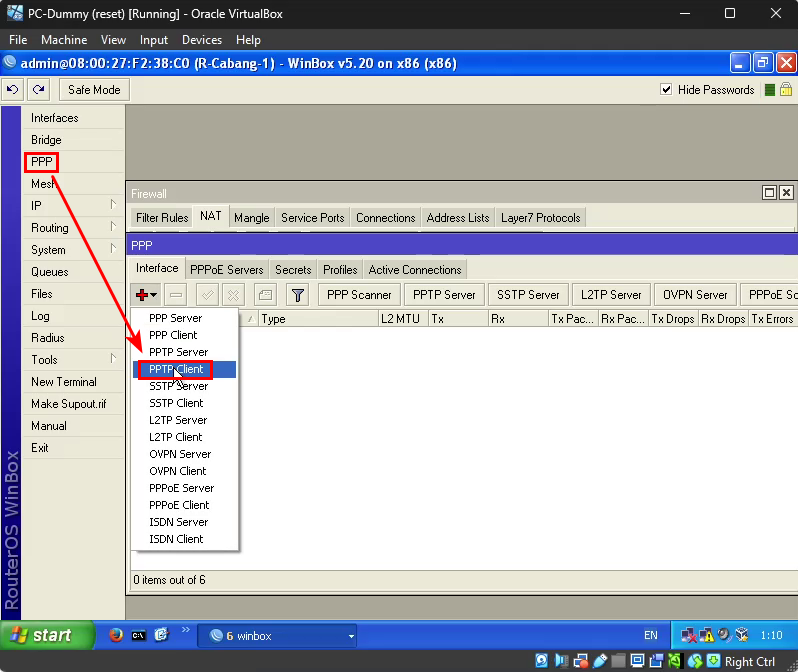Click the Safe Mode button
Screen dimensions: 798x672
tap(94, 90)
